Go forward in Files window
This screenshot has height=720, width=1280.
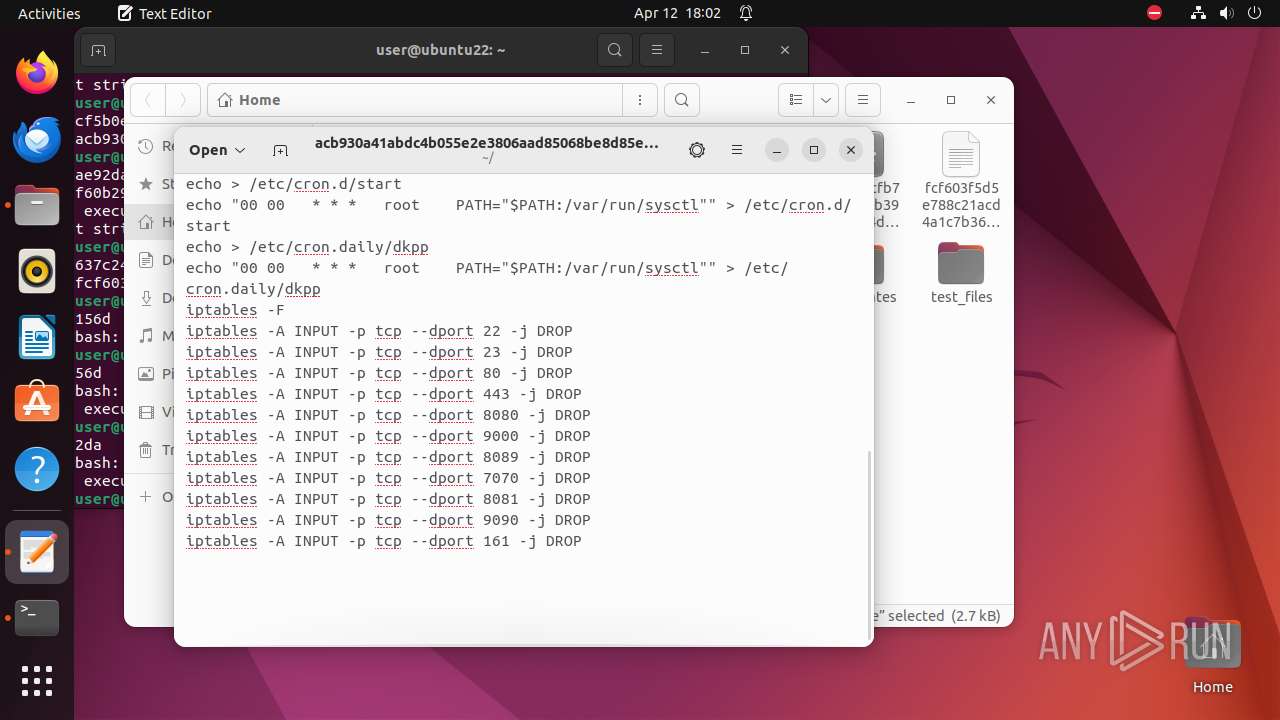[182, 100]
